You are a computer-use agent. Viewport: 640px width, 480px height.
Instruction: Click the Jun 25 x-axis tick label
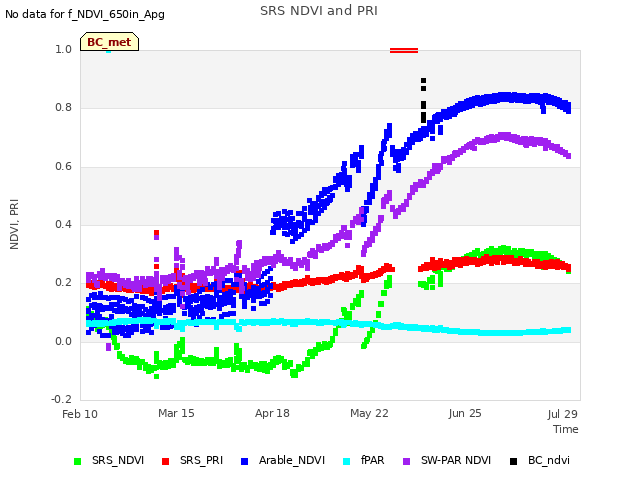[465, 413]
